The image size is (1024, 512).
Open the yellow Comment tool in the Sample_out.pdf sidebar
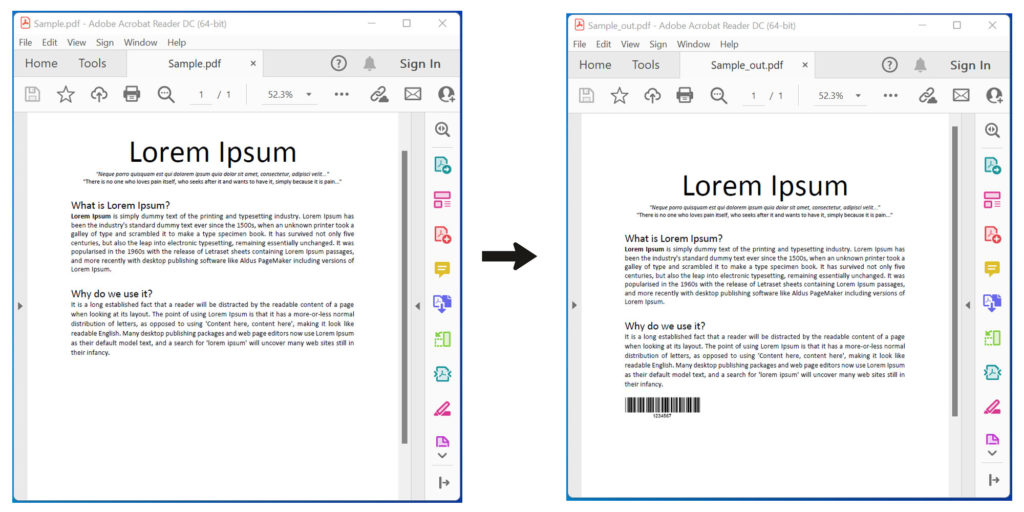(992, 269)
